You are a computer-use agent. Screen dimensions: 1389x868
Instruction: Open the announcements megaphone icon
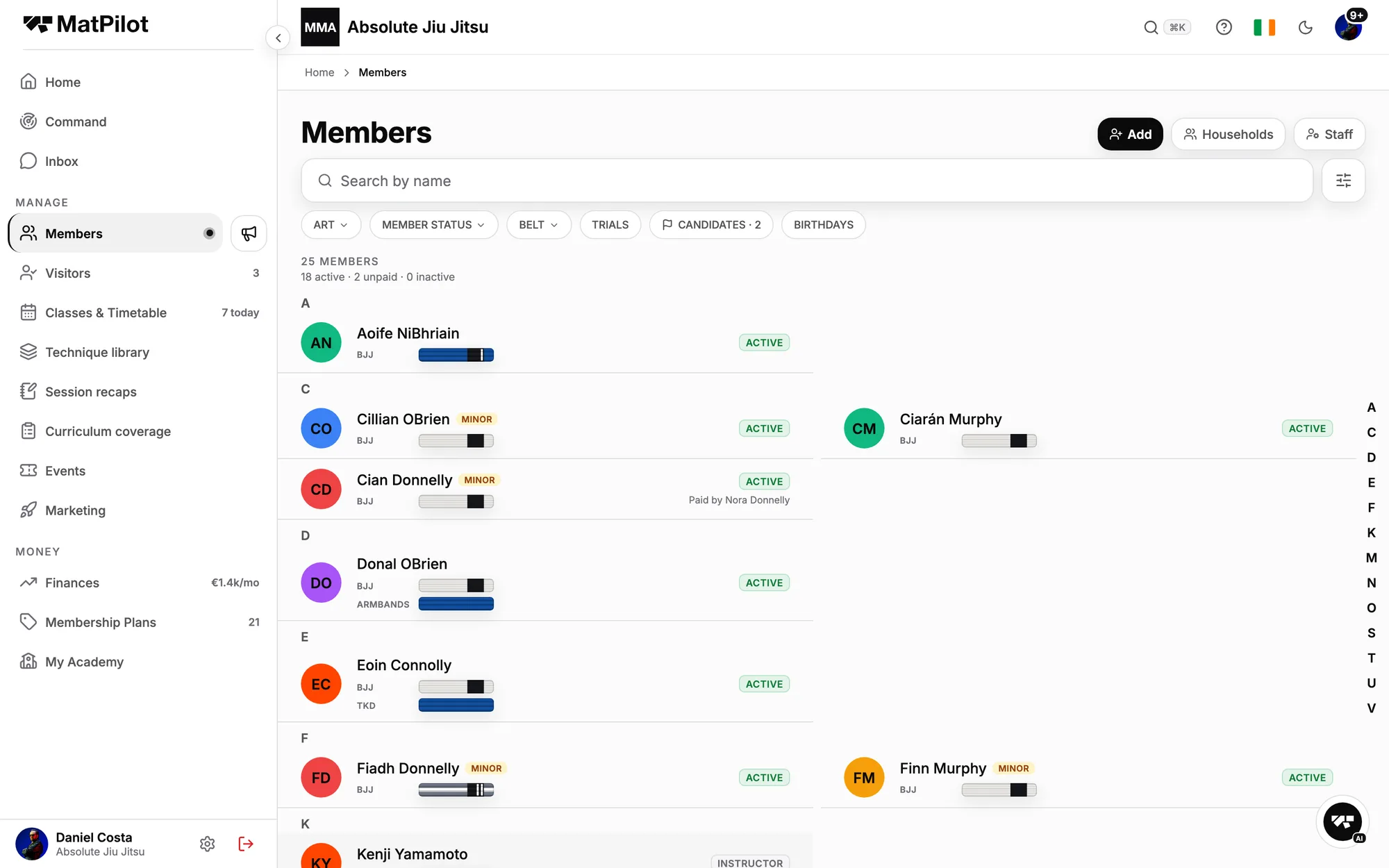(249, 233)
